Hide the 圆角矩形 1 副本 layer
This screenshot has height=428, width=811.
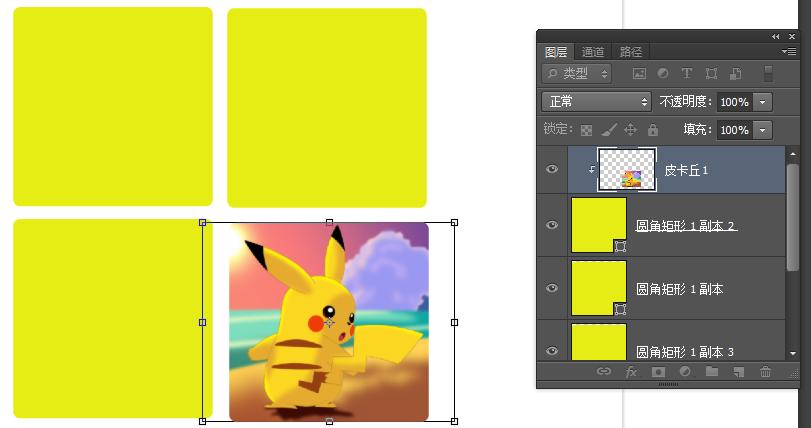552,288
